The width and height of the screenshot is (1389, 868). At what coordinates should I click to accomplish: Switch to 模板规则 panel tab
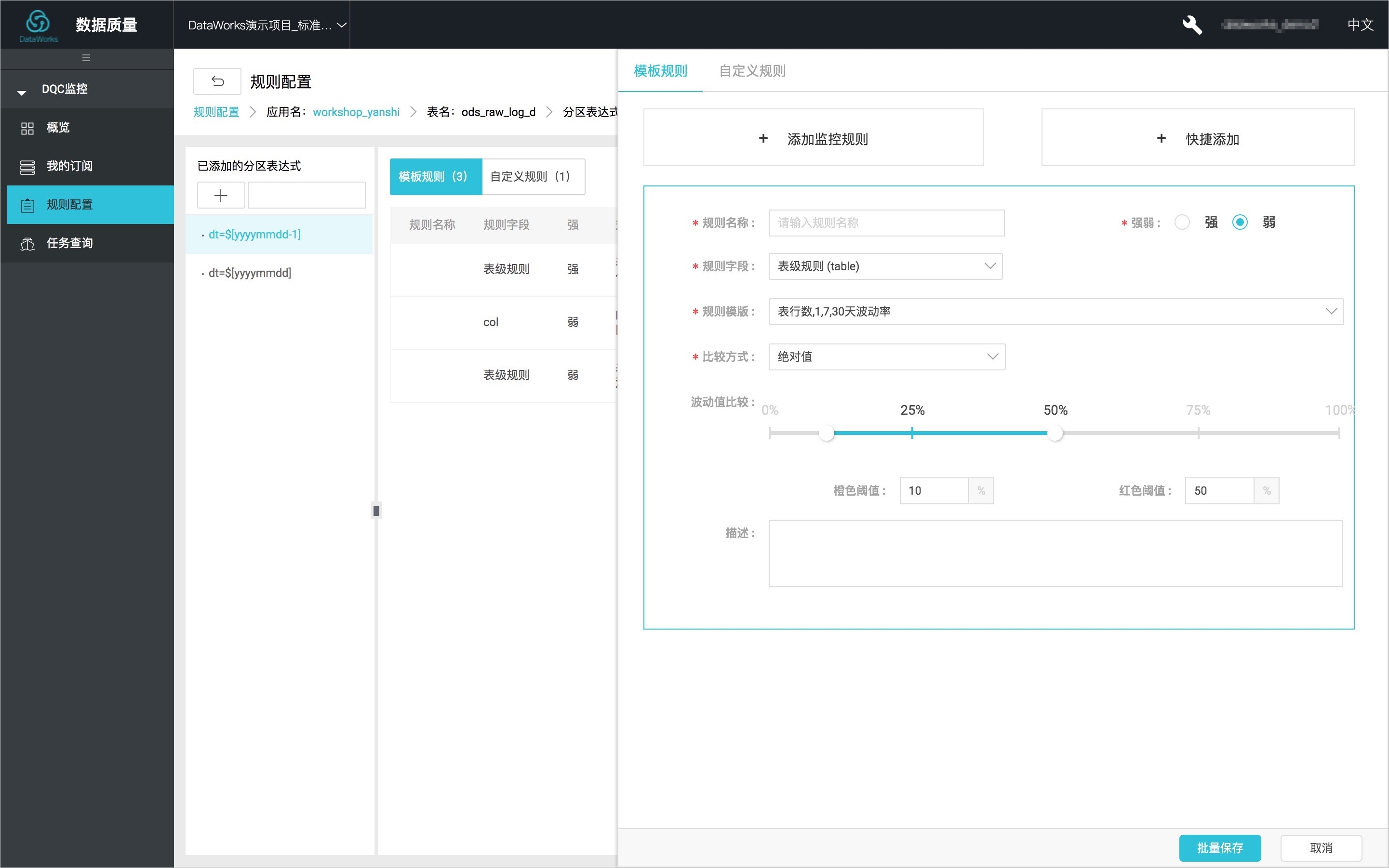point(661,71)
